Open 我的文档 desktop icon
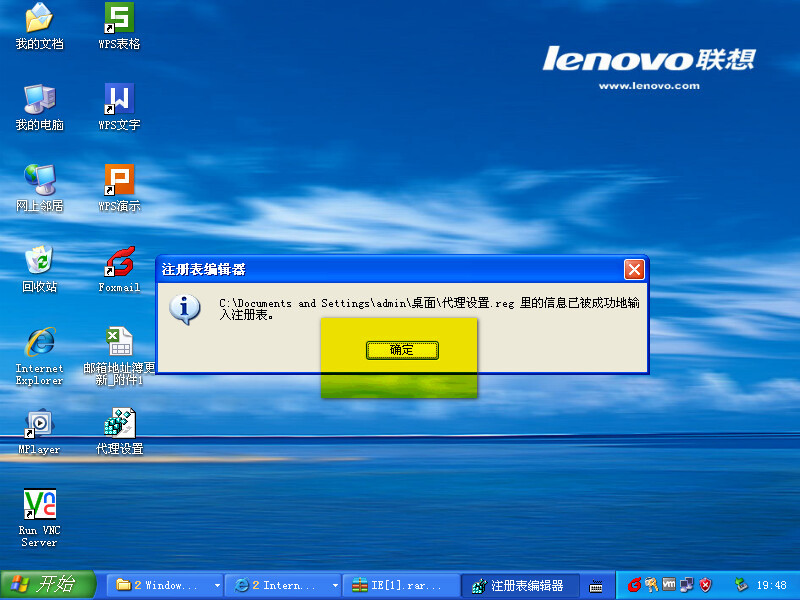Viewport: 800px width, 600px height. [39, 18]
